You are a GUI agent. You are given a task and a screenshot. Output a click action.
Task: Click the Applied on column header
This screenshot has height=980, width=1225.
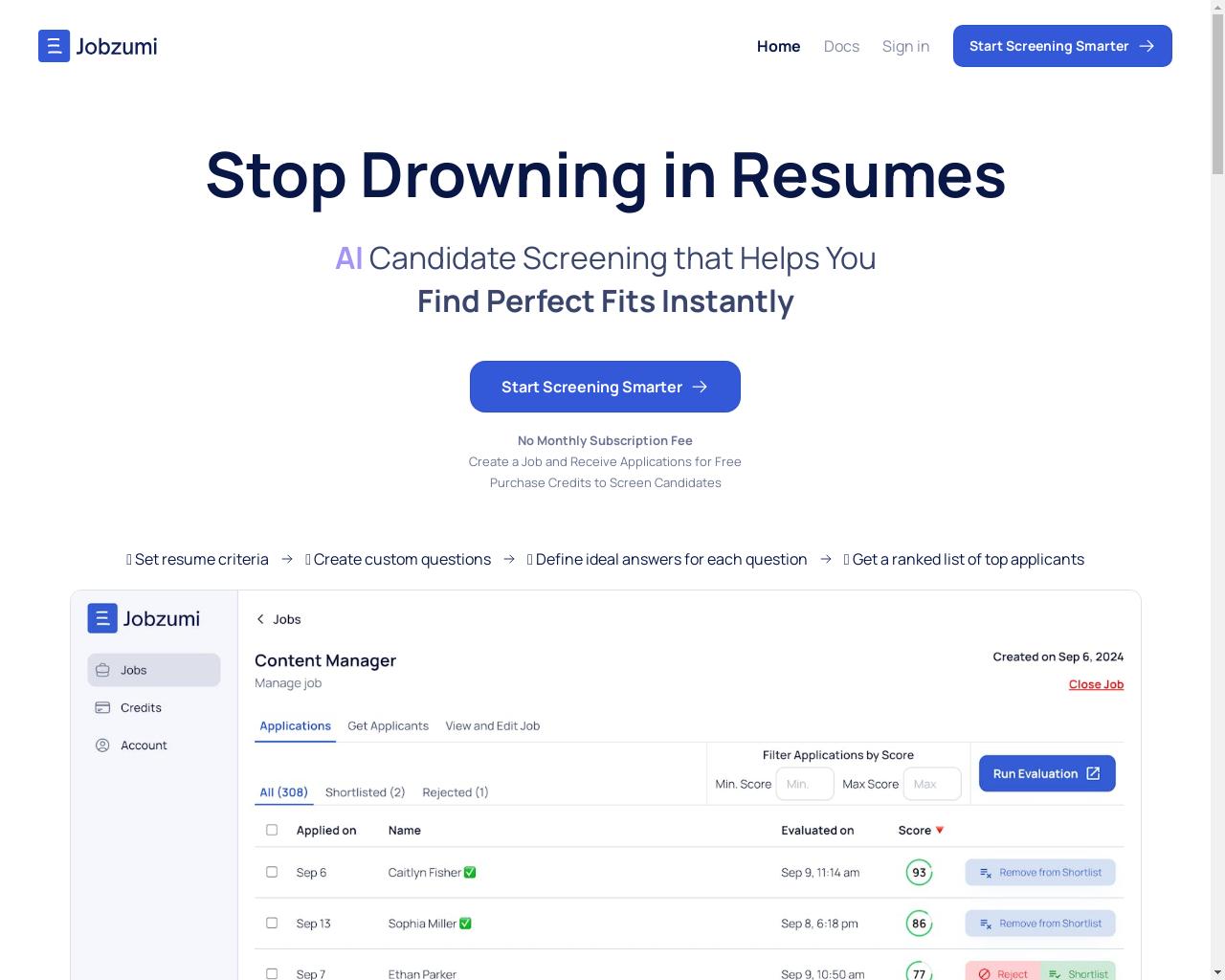click(325, 830)
